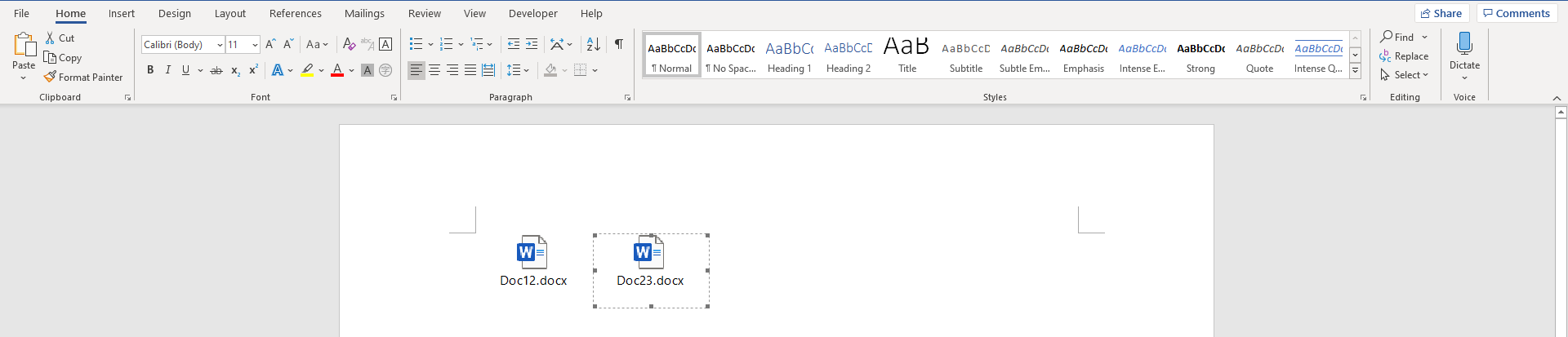Apply character shading icon
1568x337 pixels.
point(367,71)
